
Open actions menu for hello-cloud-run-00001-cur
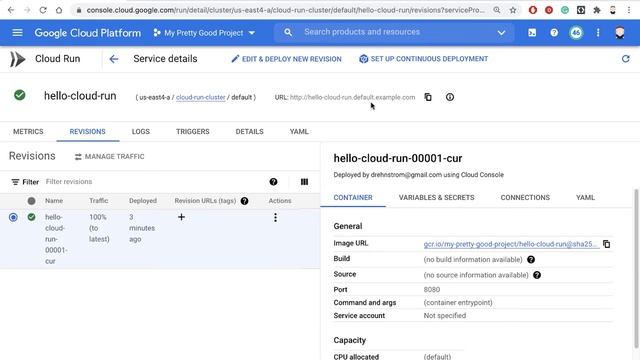276,218
